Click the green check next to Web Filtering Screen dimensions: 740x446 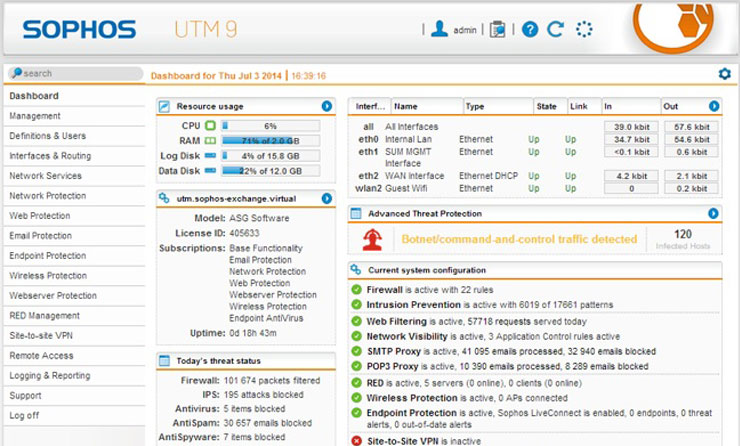tap(356, 321)
